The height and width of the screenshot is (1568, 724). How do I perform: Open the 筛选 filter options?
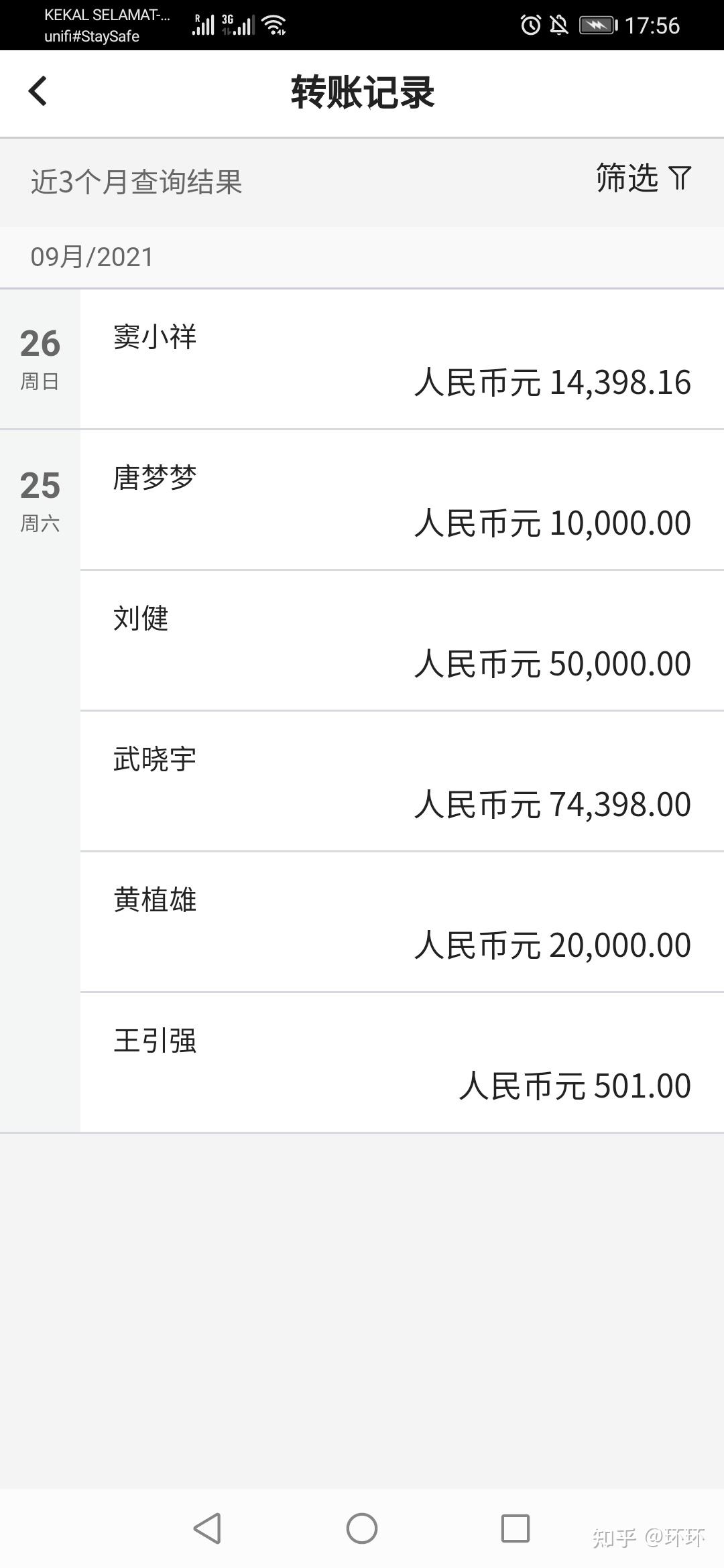pyautogui.click(x=627, y=178)
